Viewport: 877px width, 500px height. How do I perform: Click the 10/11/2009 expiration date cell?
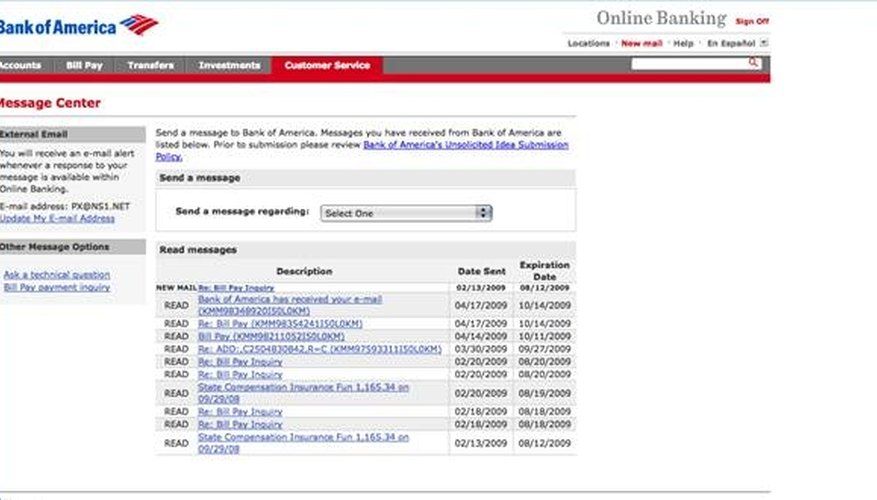544,337
